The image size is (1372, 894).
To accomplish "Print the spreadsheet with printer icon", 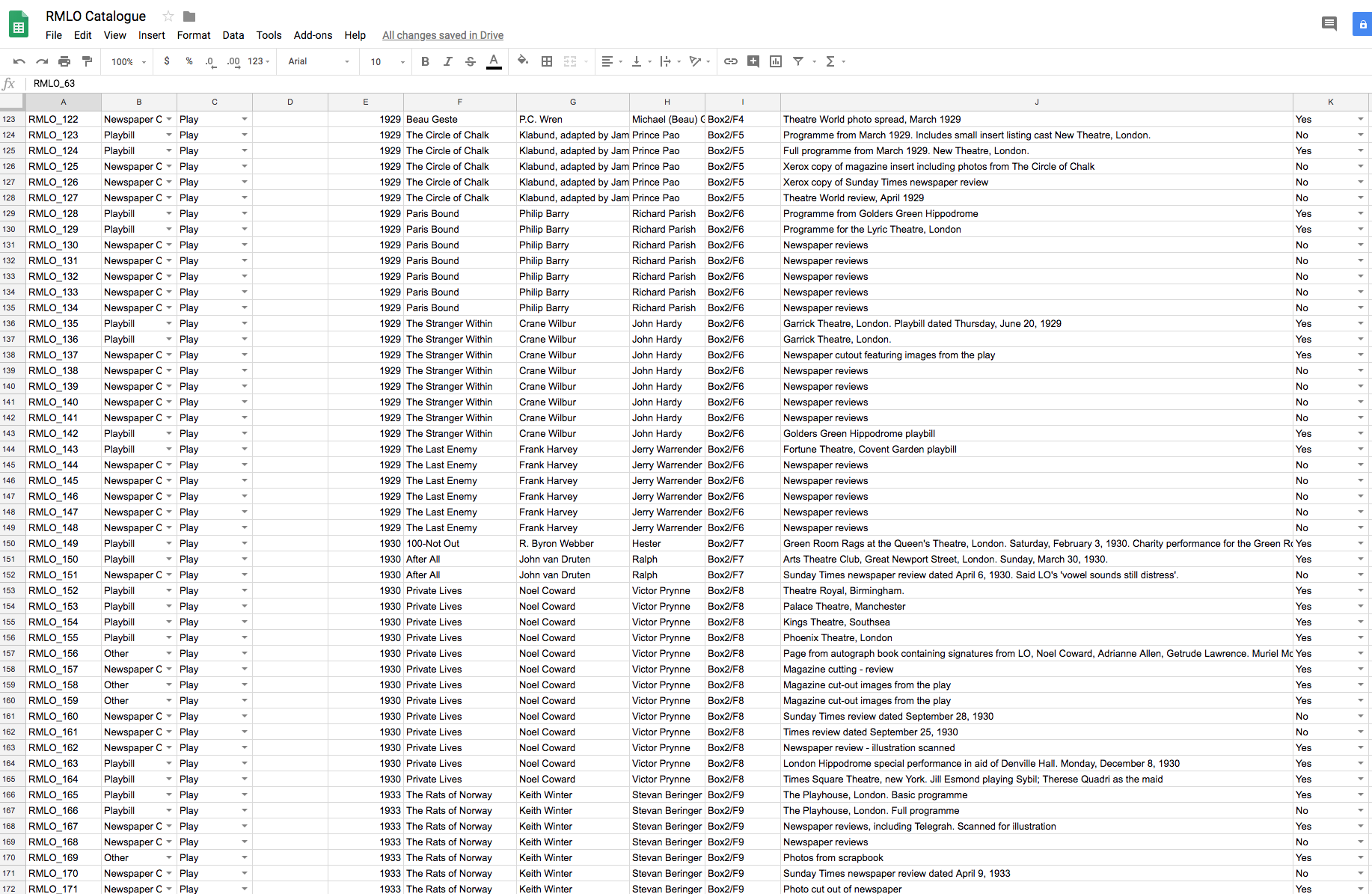I will (64, 61).
